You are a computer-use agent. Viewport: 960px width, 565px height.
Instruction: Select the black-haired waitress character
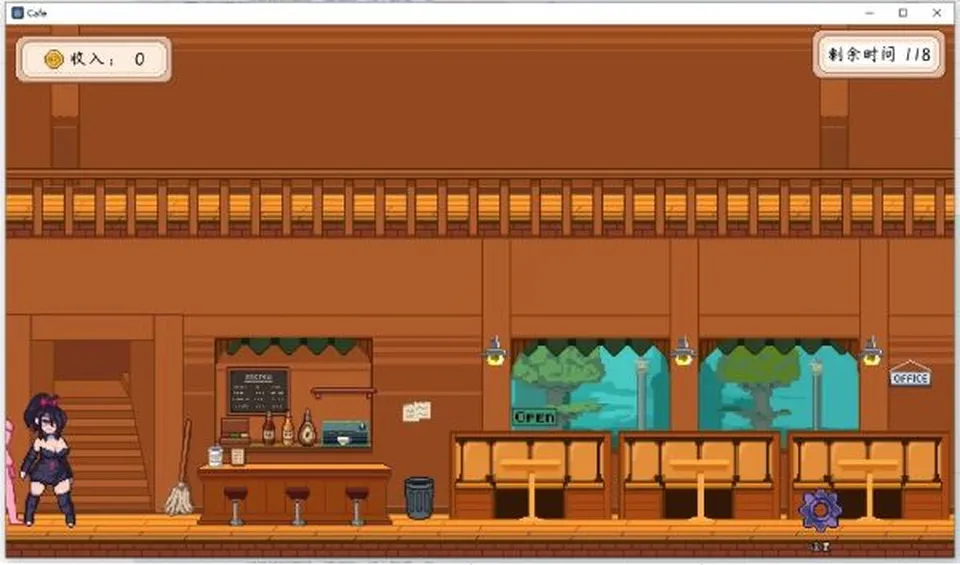pyautogui.click(x=48, y=460)
